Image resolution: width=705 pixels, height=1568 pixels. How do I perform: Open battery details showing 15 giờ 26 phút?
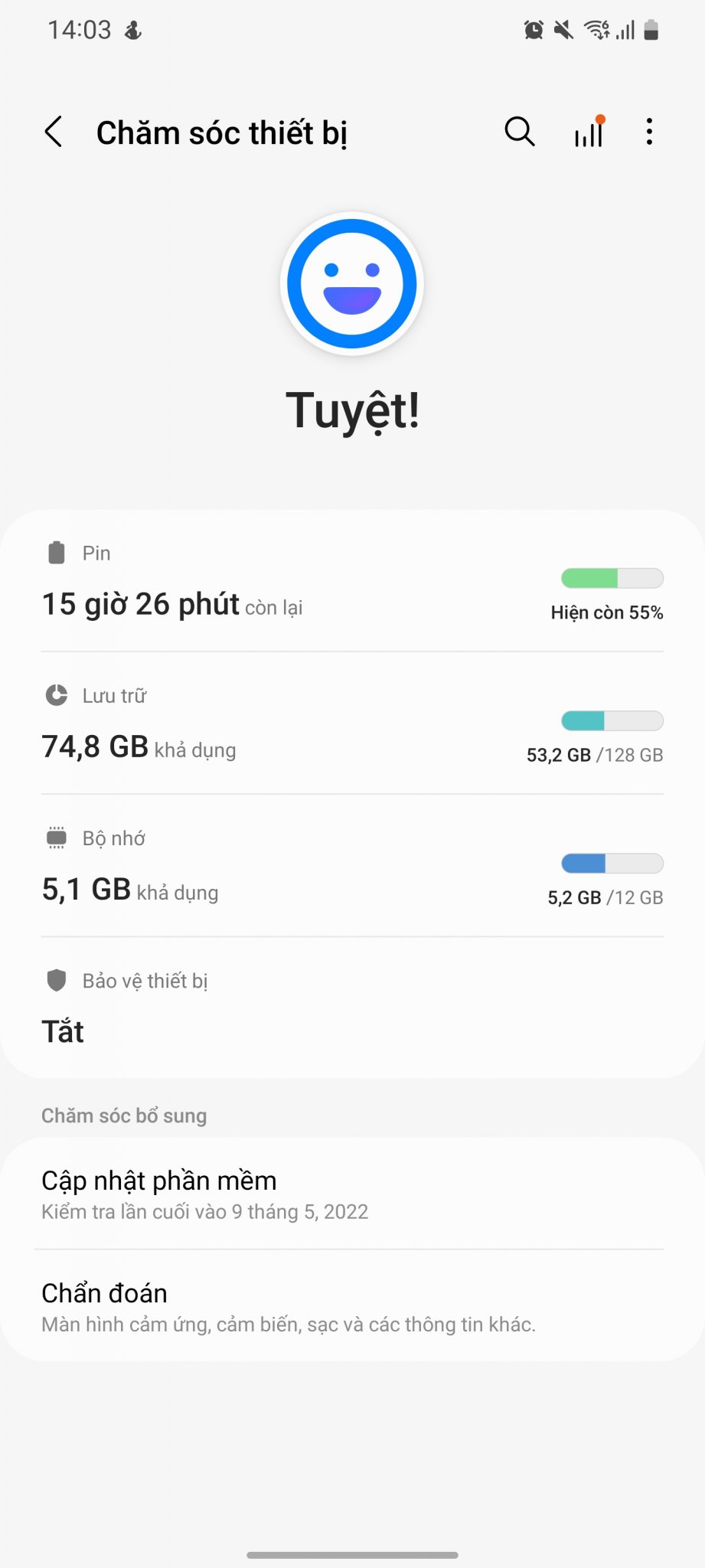(172, 604)
